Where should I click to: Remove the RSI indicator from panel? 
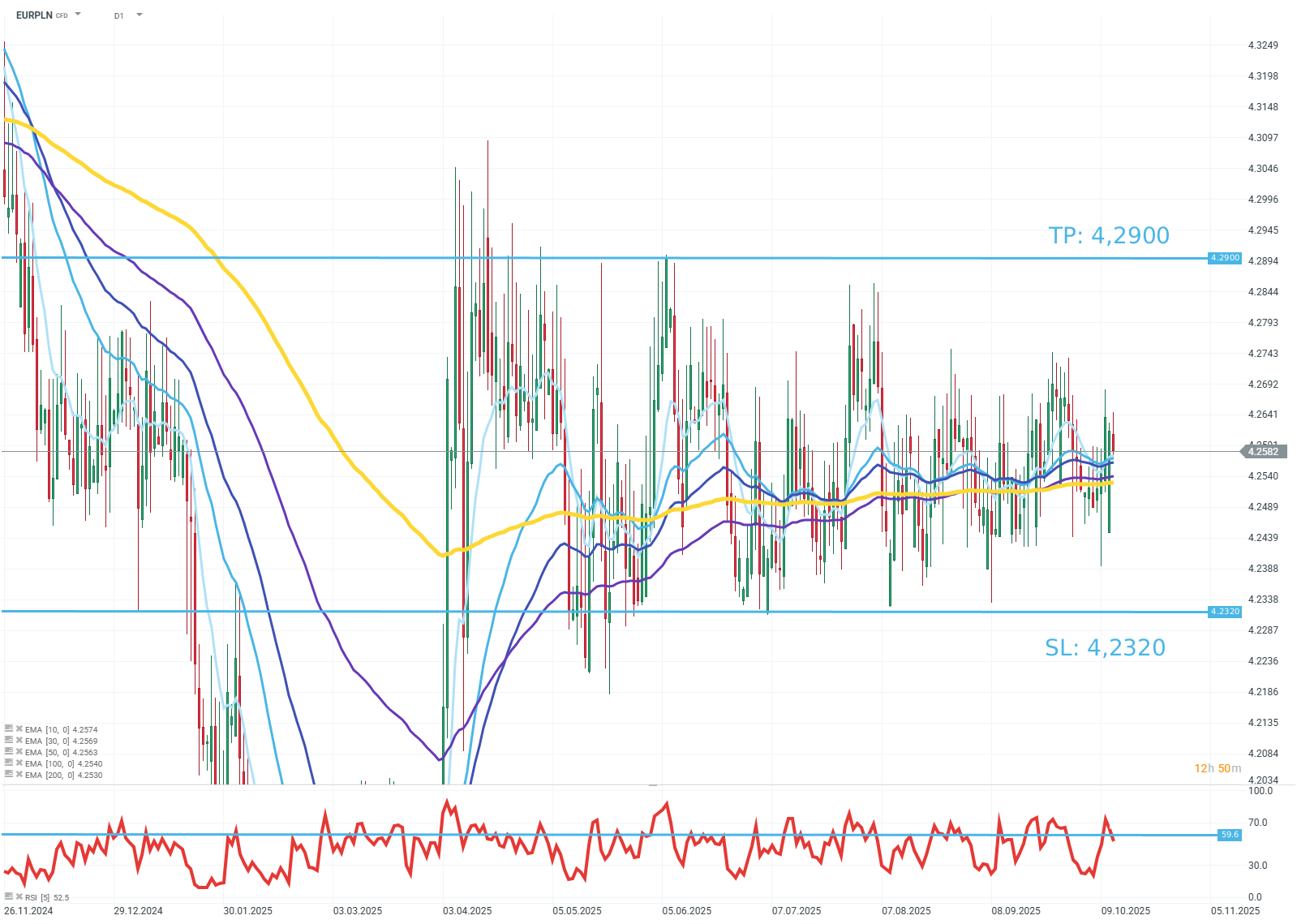[x=19, y=897]
